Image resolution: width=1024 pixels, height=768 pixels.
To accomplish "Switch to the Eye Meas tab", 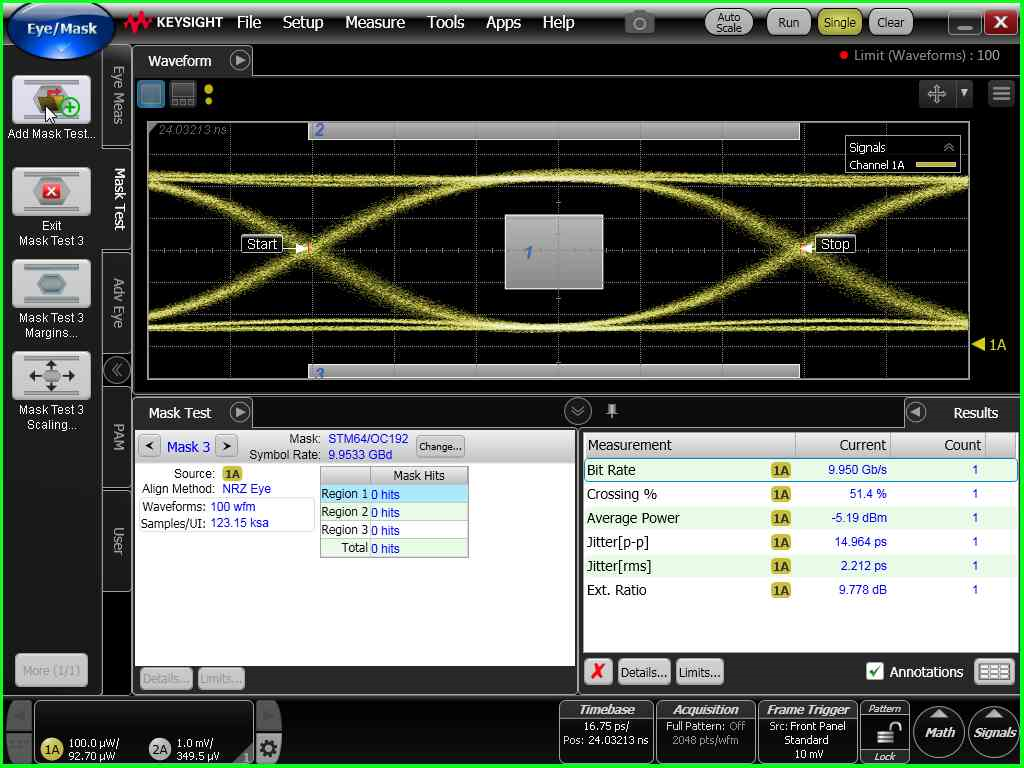I will tap(117, 96).
